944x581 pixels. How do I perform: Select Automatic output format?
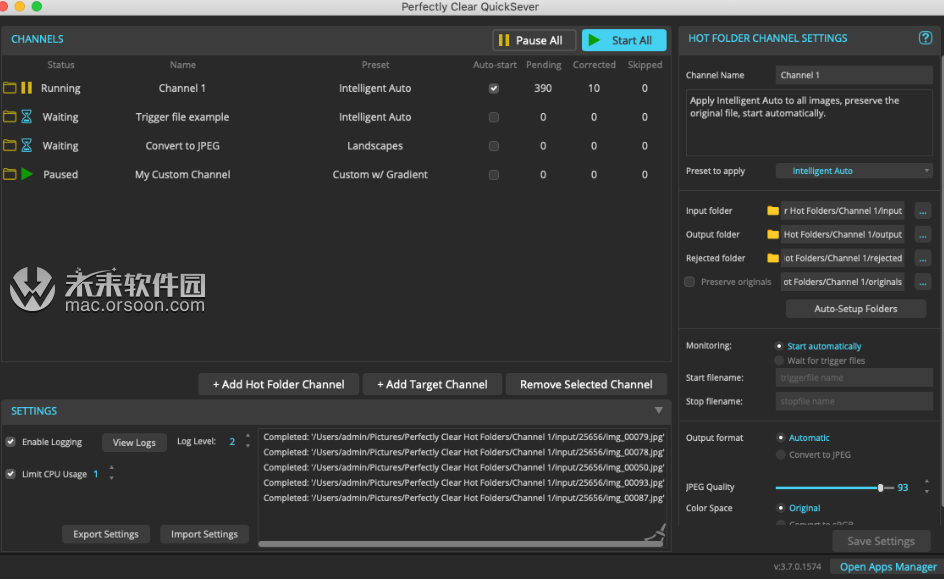pyautogui.click(x=781, y=438)
